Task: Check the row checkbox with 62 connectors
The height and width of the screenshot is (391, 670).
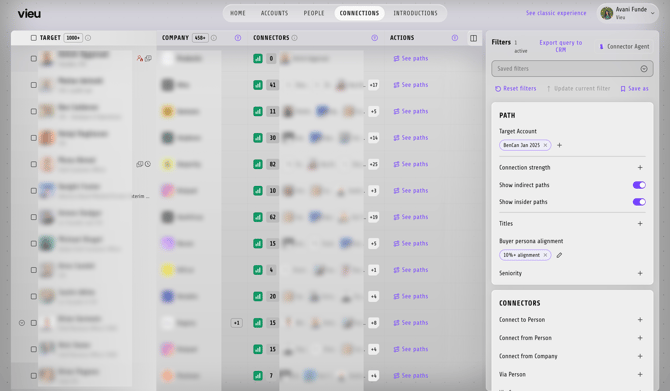Action: coord(34,217)
